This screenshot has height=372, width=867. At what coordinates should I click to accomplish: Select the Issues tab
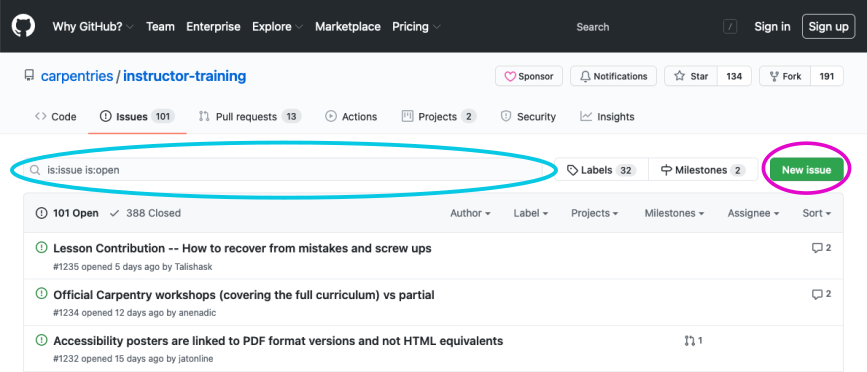click(x=137, y=117)
